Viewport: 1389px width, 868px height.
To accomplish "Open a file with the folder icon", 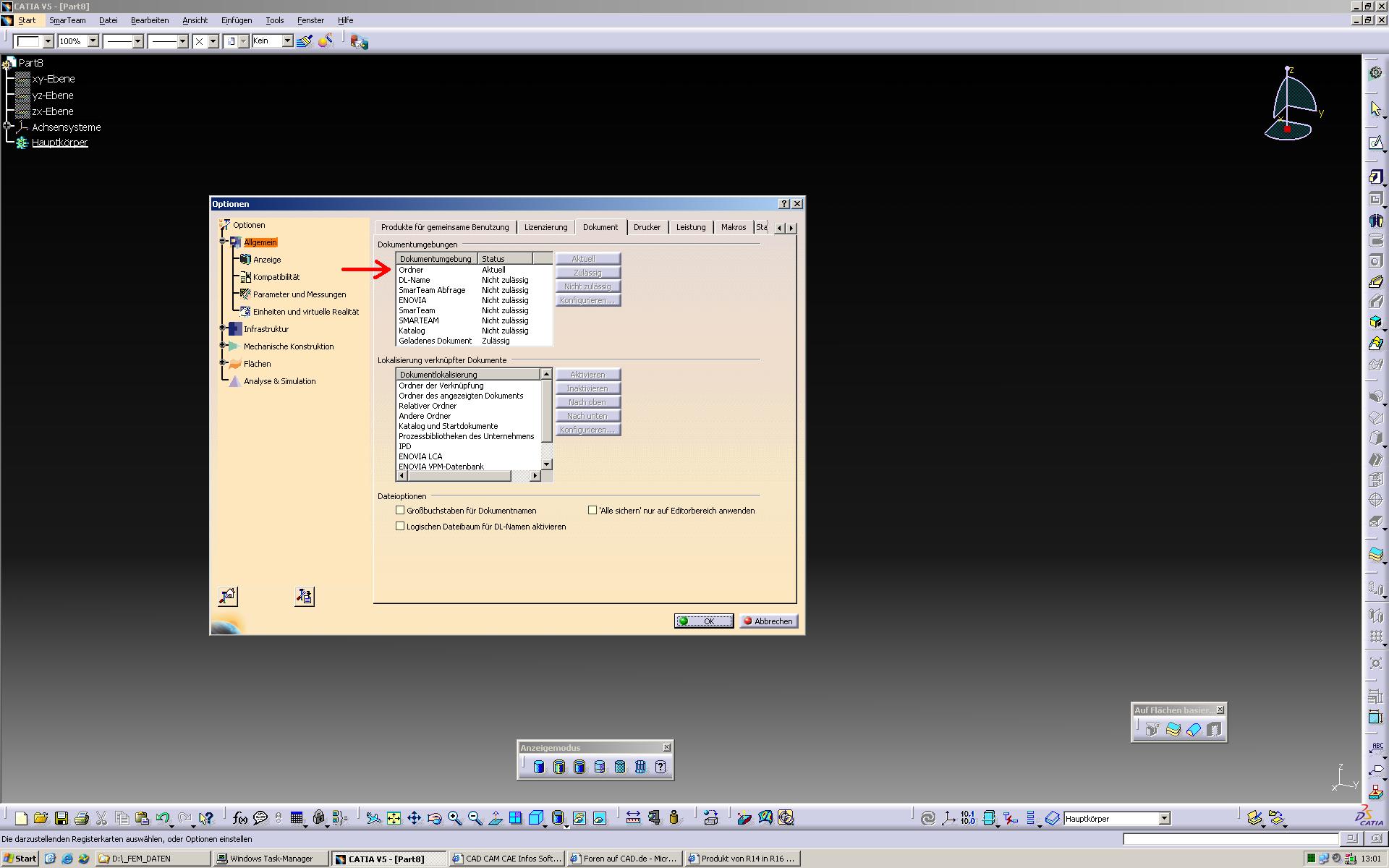I will (x=41, y=818).
